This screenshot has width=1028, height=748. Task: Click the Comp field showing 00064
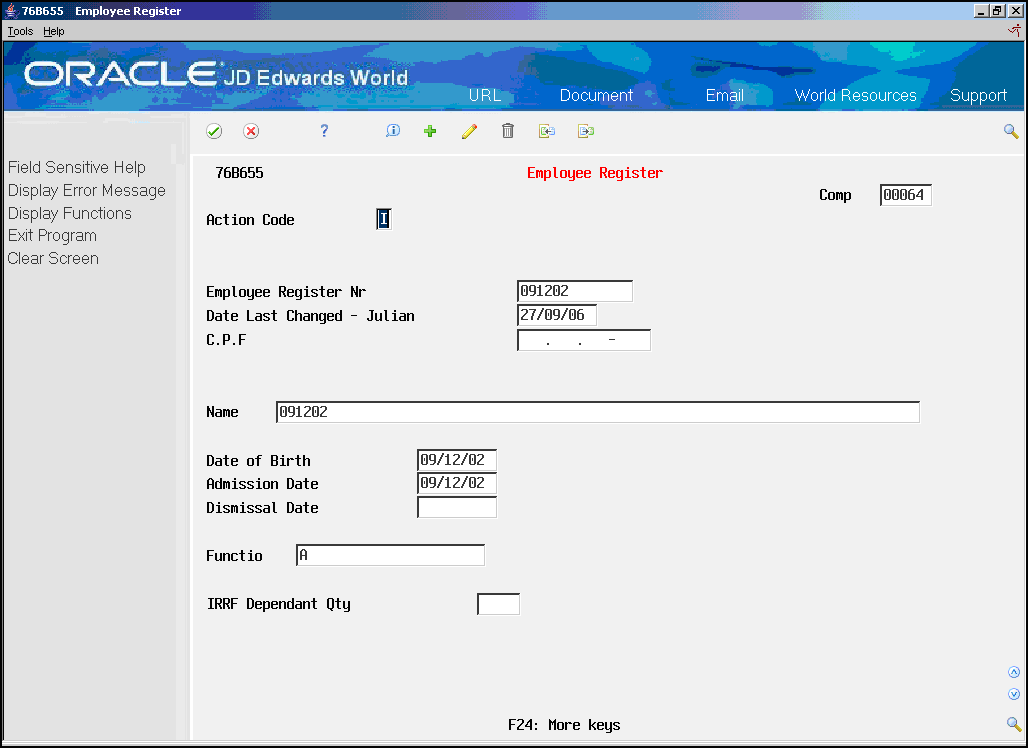(x=905, y=195)
